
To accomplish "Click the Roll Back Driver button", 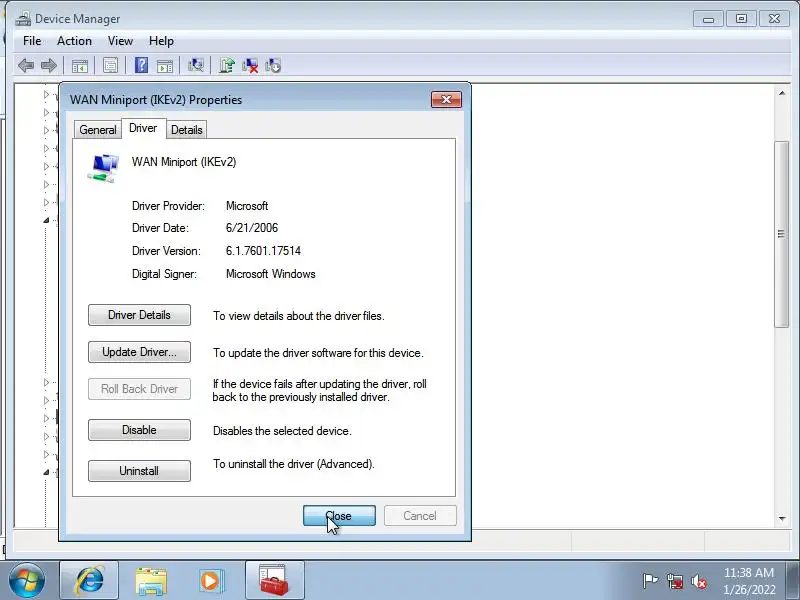I will click(139, 389).
